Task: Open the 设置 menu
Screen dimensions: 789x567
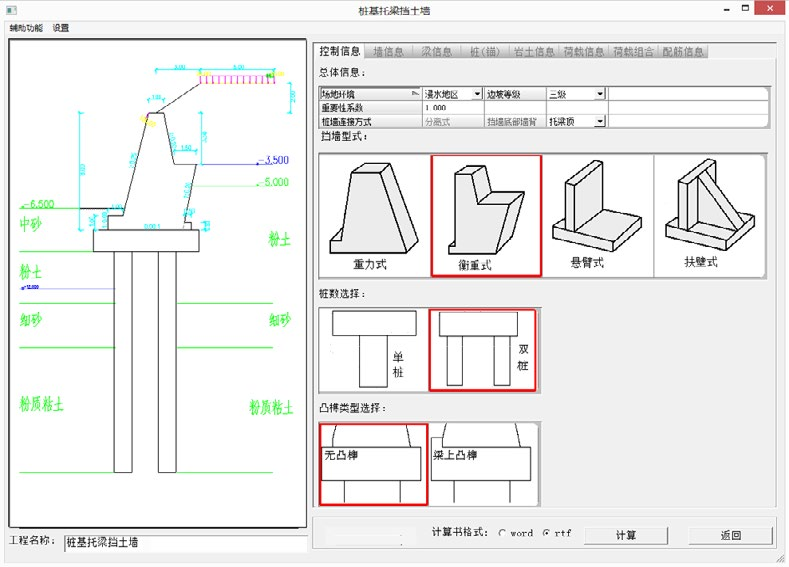Action: coord(62,28)
